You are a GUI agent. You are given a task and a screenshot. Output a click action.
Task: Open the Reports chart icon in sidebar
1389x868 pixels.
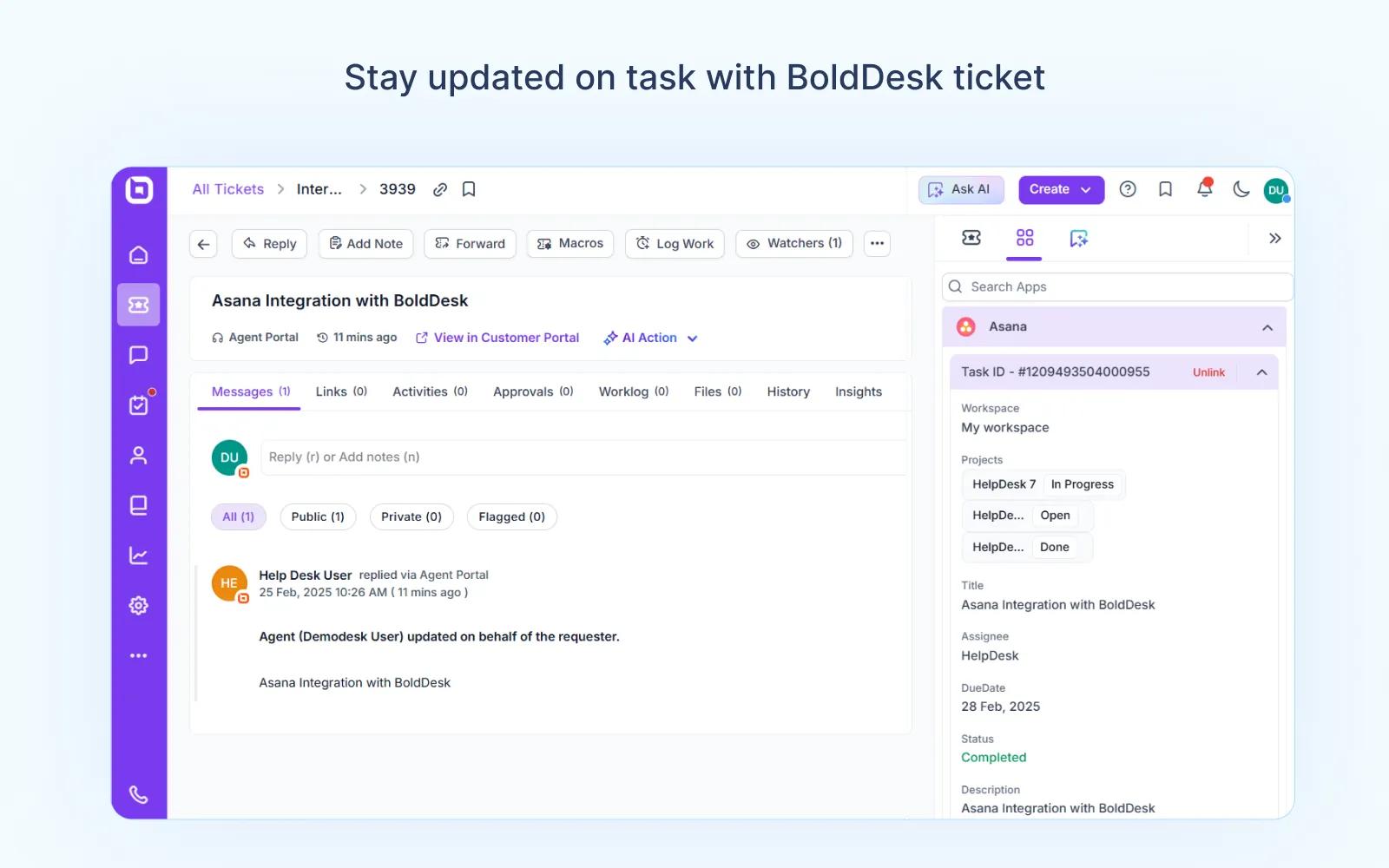click(138, 556)
